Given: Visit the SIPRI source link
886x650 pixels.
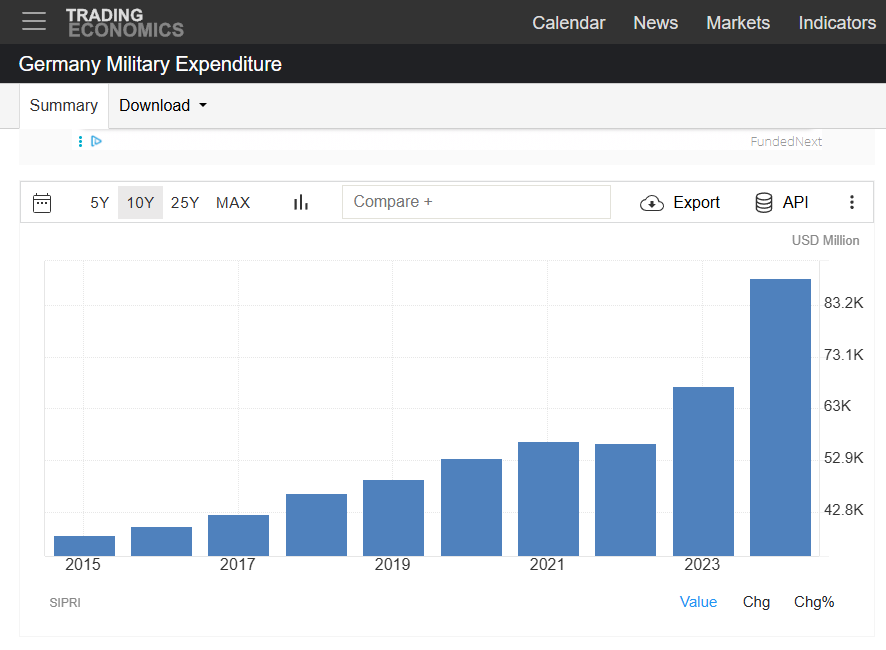Looking at the screenshot, I should (65, 602).
